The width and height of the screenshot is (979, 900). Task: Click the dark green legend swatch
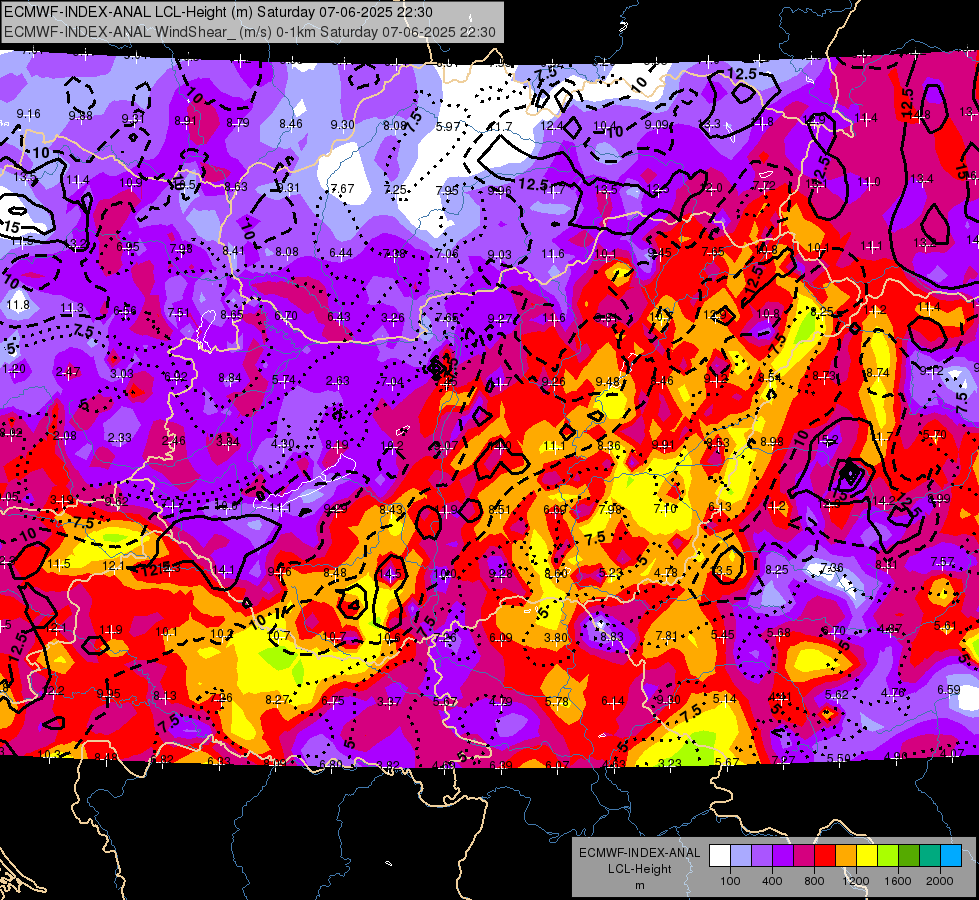909,856
